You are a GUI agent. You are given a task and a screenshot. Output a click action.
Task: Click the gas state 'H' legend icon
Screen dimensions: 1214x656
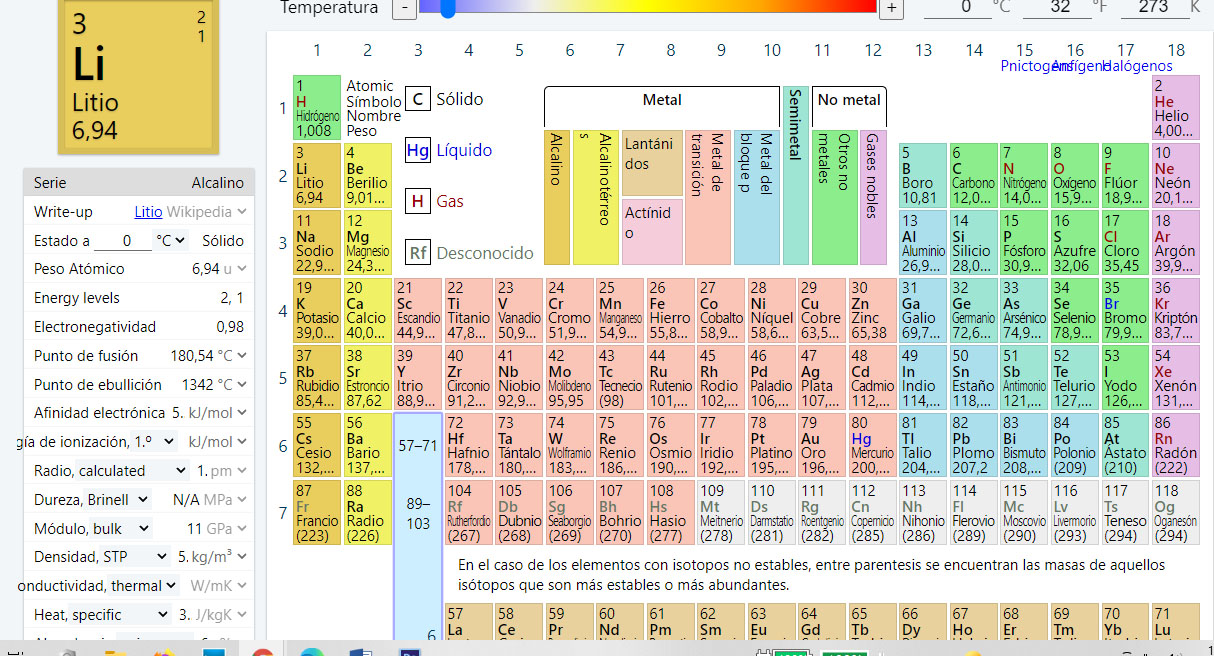pos(418,201)
